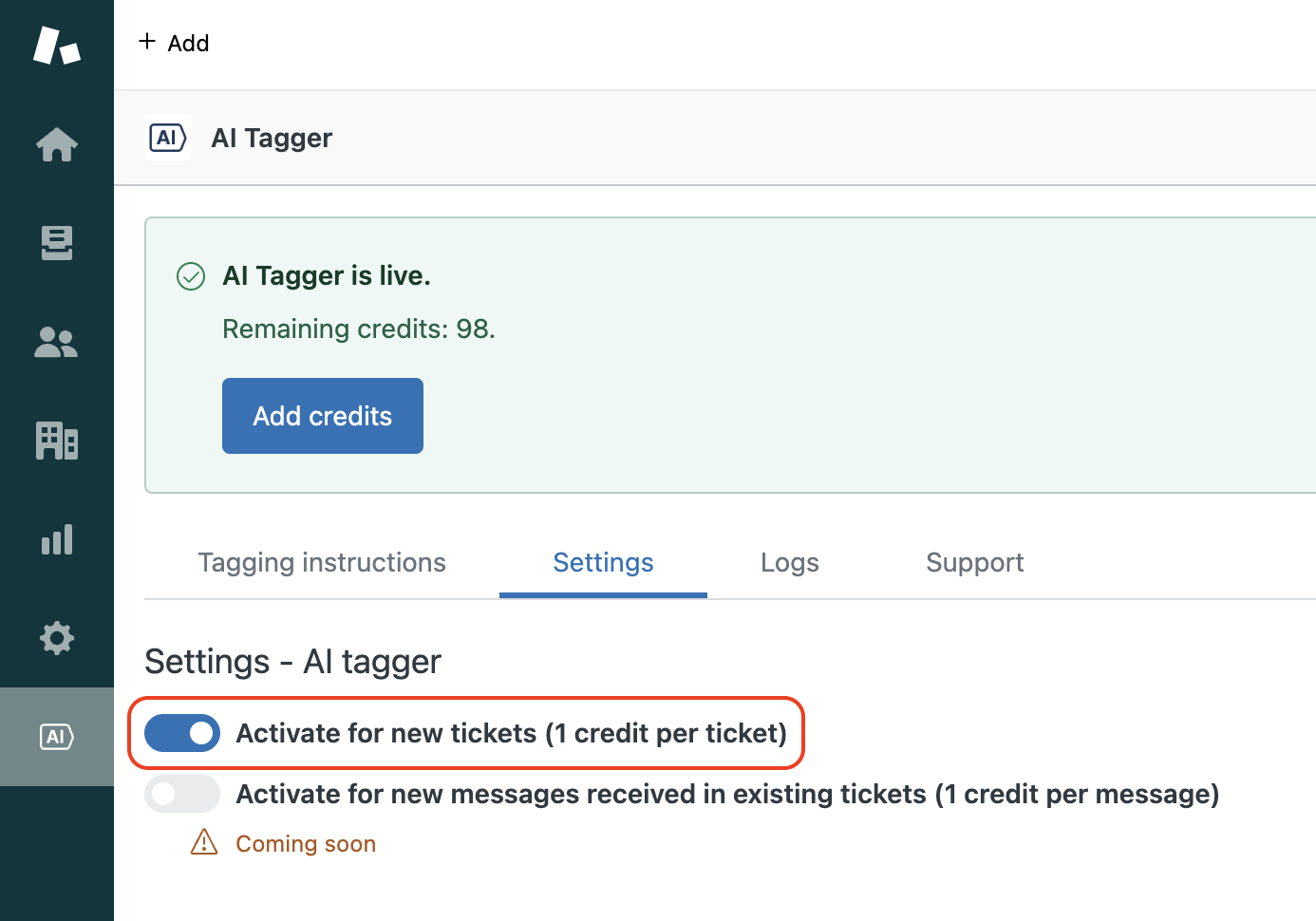This screenshot has width=1316, height=921.
Task: Click the AI Tagger header logo icon
Action: (168, 138)
